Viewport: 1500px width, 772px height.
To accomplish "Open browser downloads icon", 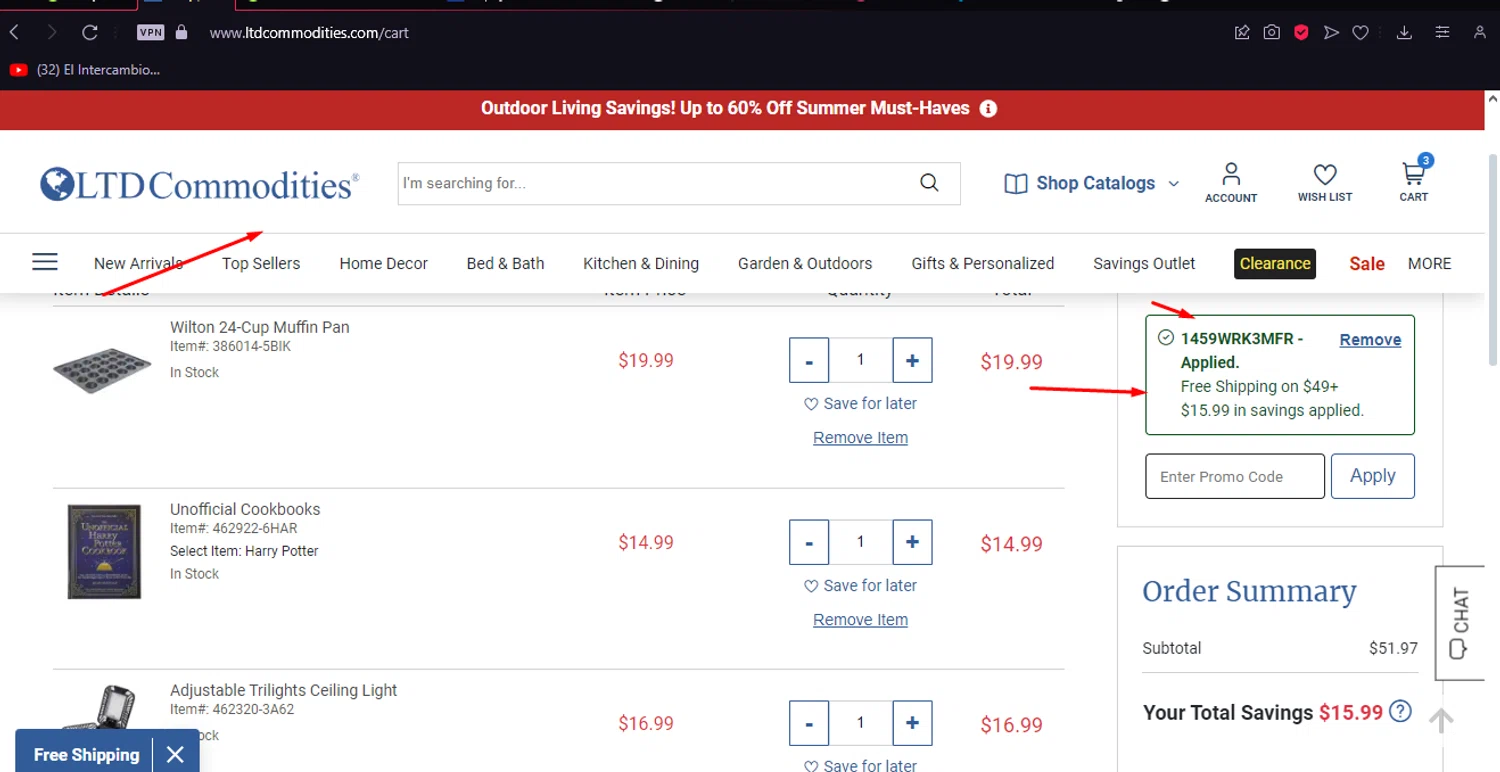I will coord(1404,32).
